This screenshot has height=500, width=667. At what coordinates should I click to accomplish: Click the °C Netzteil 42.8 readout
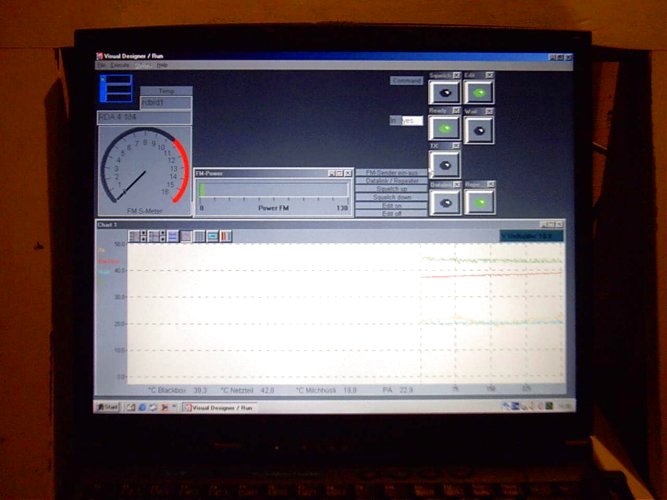247,390
